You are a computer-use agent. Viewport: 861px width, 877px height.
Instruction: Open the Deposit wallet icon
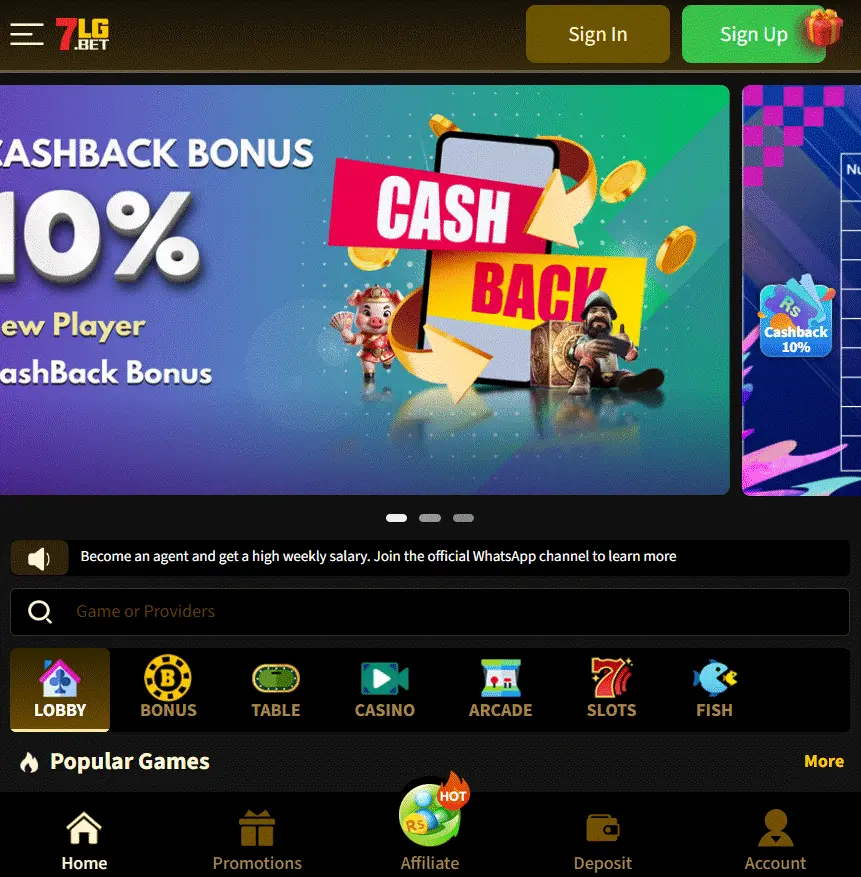603,828
